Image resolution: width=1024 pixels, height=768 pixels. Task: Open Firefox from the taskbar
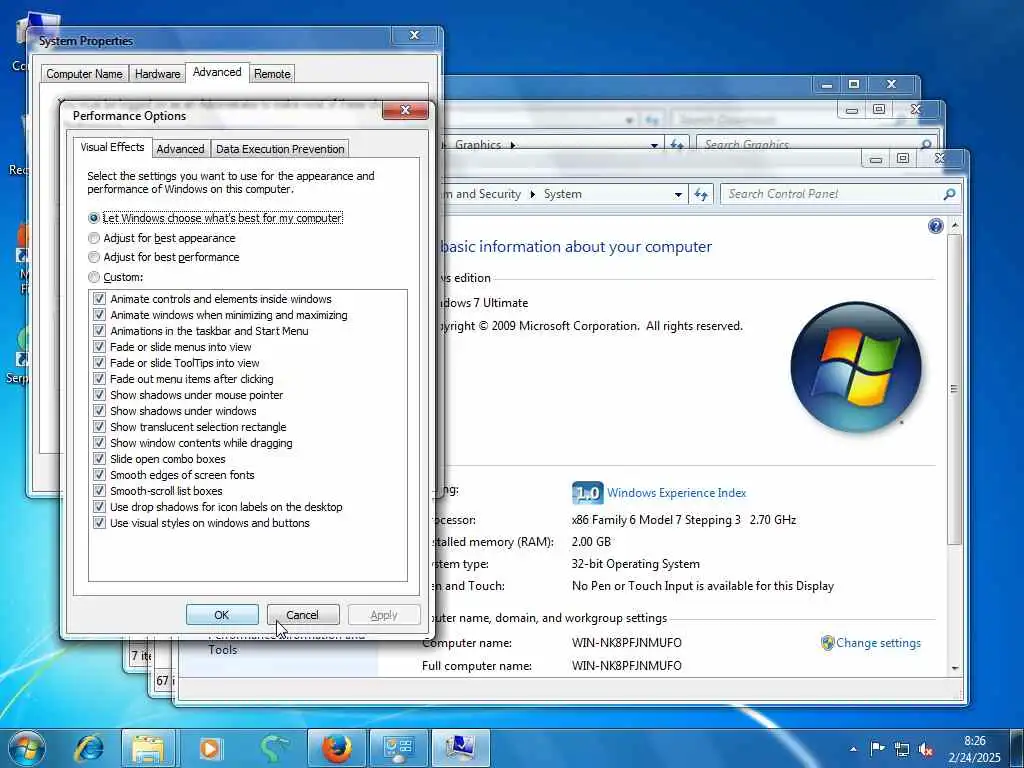pos(336,748)
